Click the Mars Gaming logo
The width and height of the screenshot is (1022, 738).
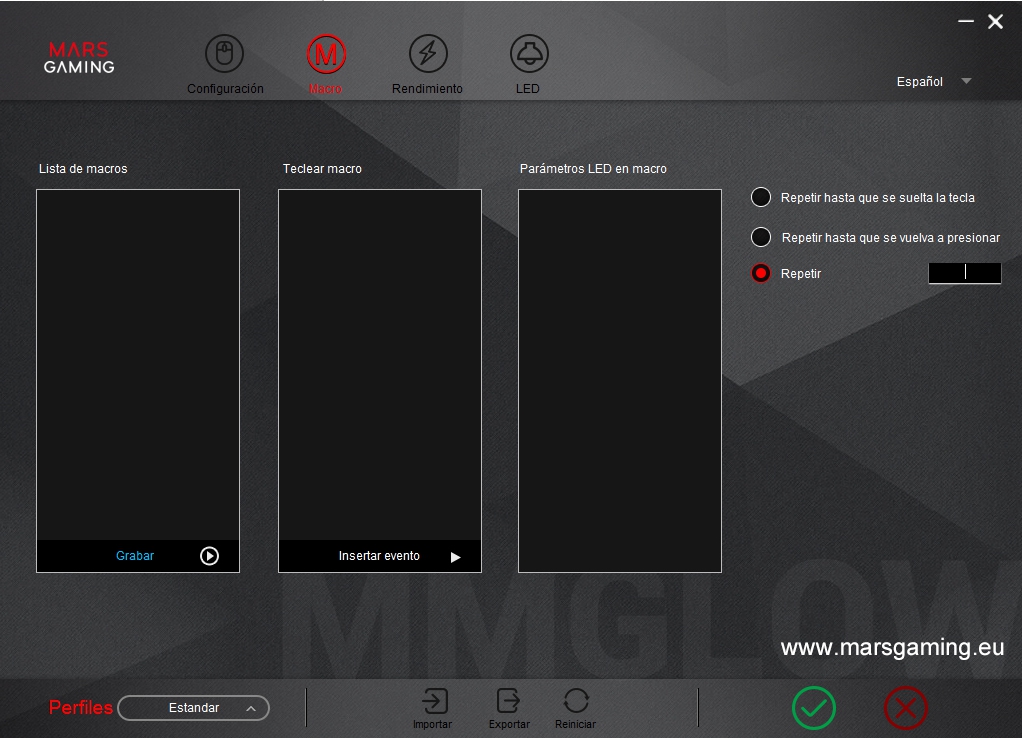[x=79, y=57]
